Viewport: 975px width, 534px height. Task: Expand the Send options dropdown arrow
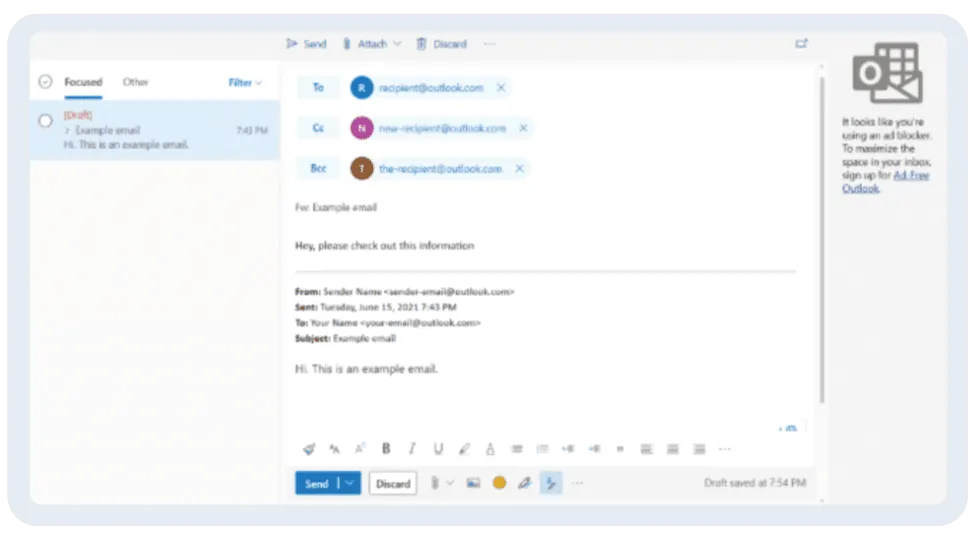point(349,483)
